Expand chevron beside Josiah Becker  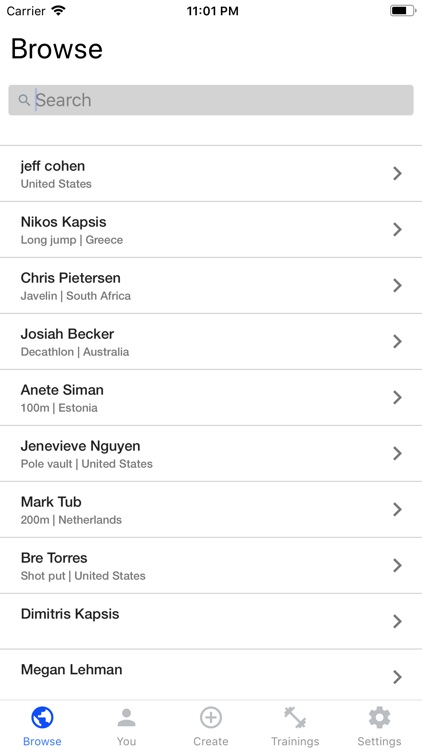(x=397, y=341)
